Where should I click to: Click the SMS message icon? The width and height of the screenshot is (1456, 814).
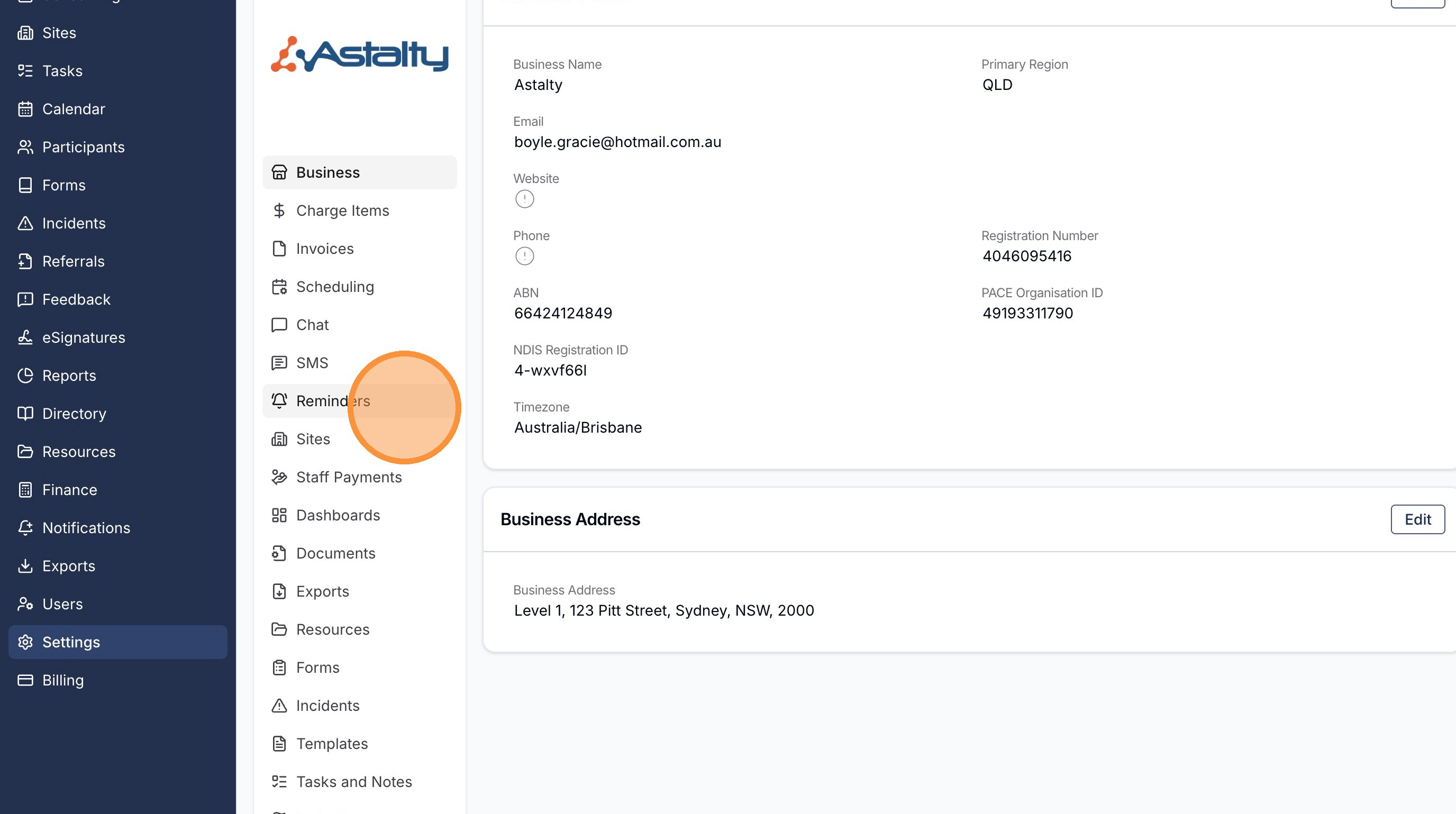[x=279, y=363]
